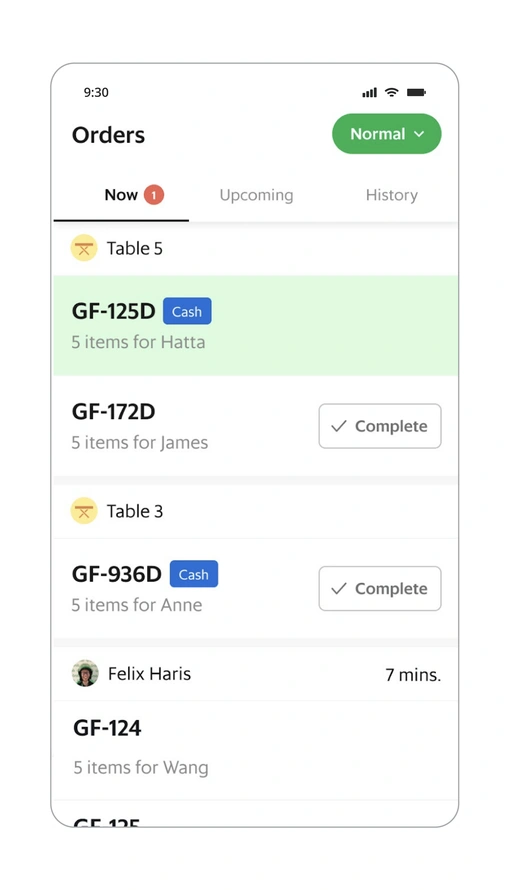509x890 pixels.
Task: Expand the chevron in the Normal button
Action: (419, 134)
